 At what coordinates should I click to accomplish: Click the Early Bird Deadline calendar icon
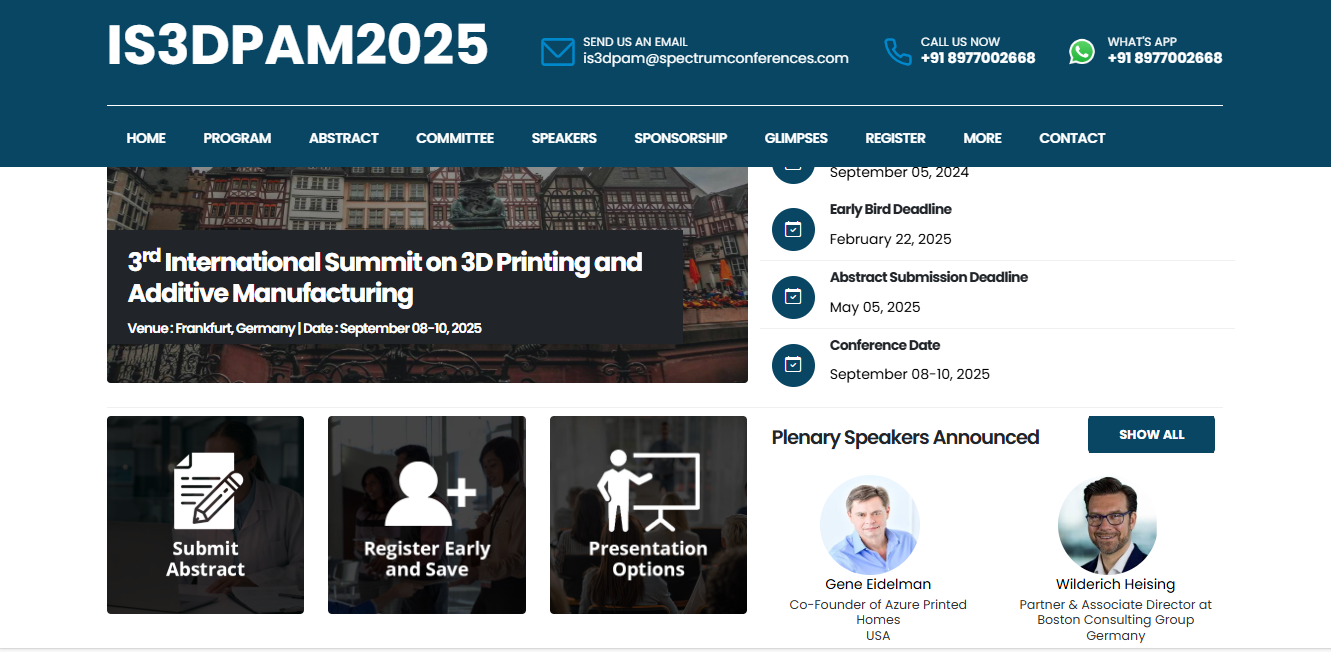click(793, 229)
